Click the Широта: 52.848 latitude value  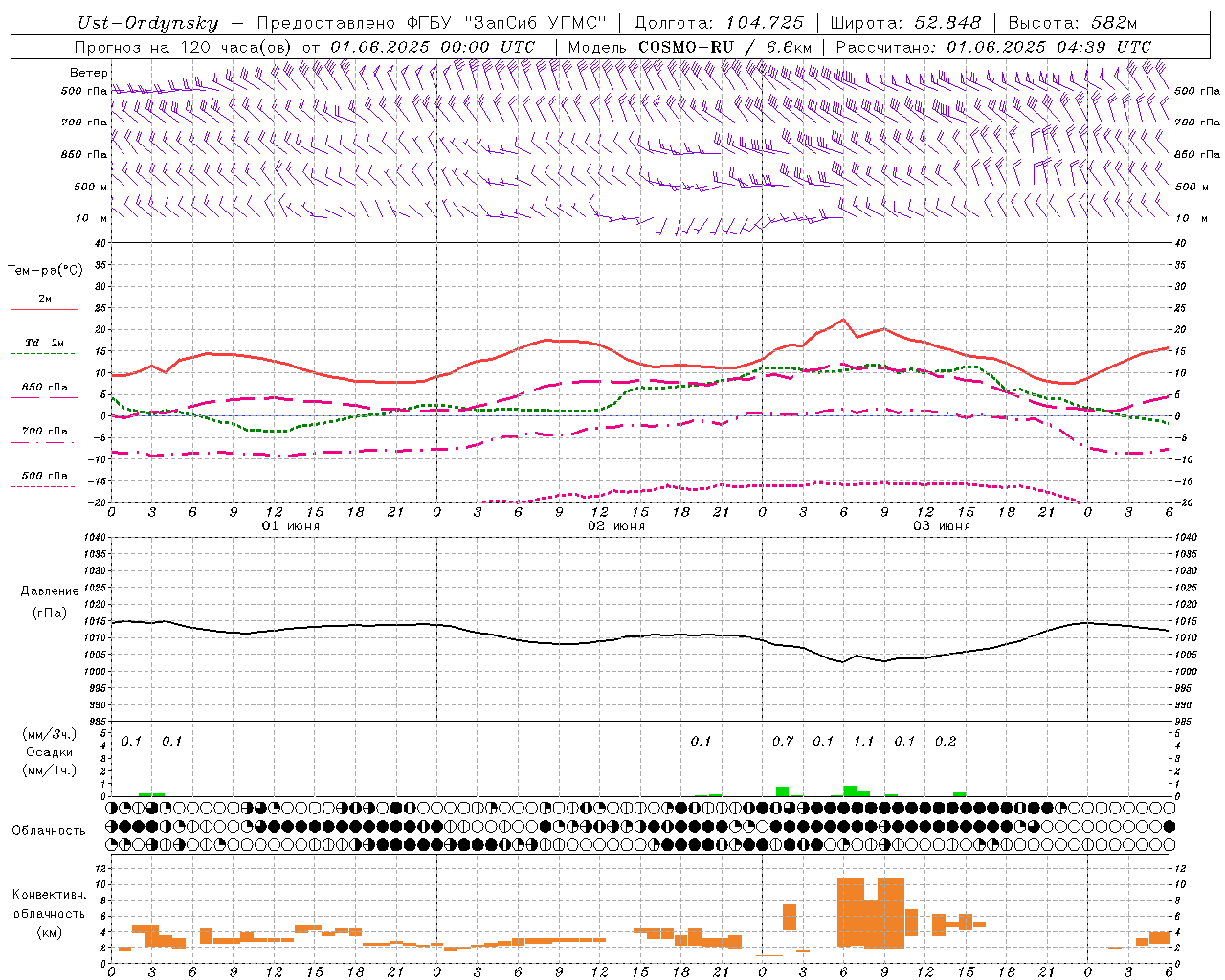(x=905, y=24)
